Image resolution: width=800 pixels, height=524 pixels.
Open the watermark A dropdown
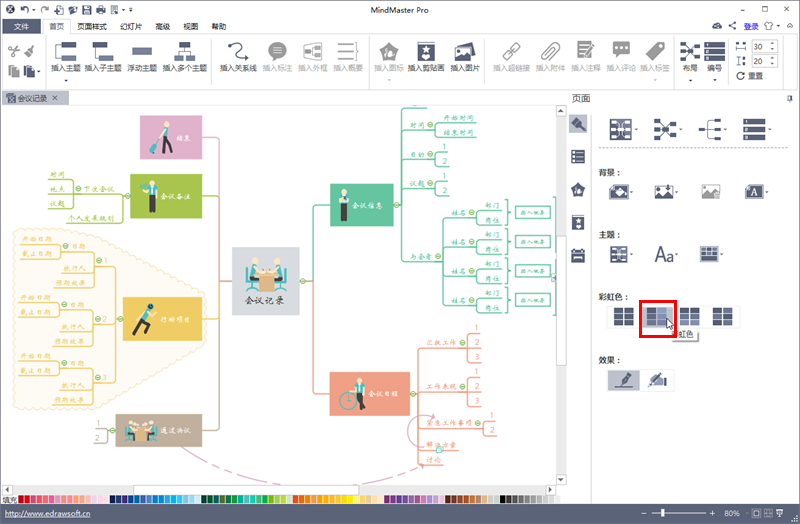point(767,192)
